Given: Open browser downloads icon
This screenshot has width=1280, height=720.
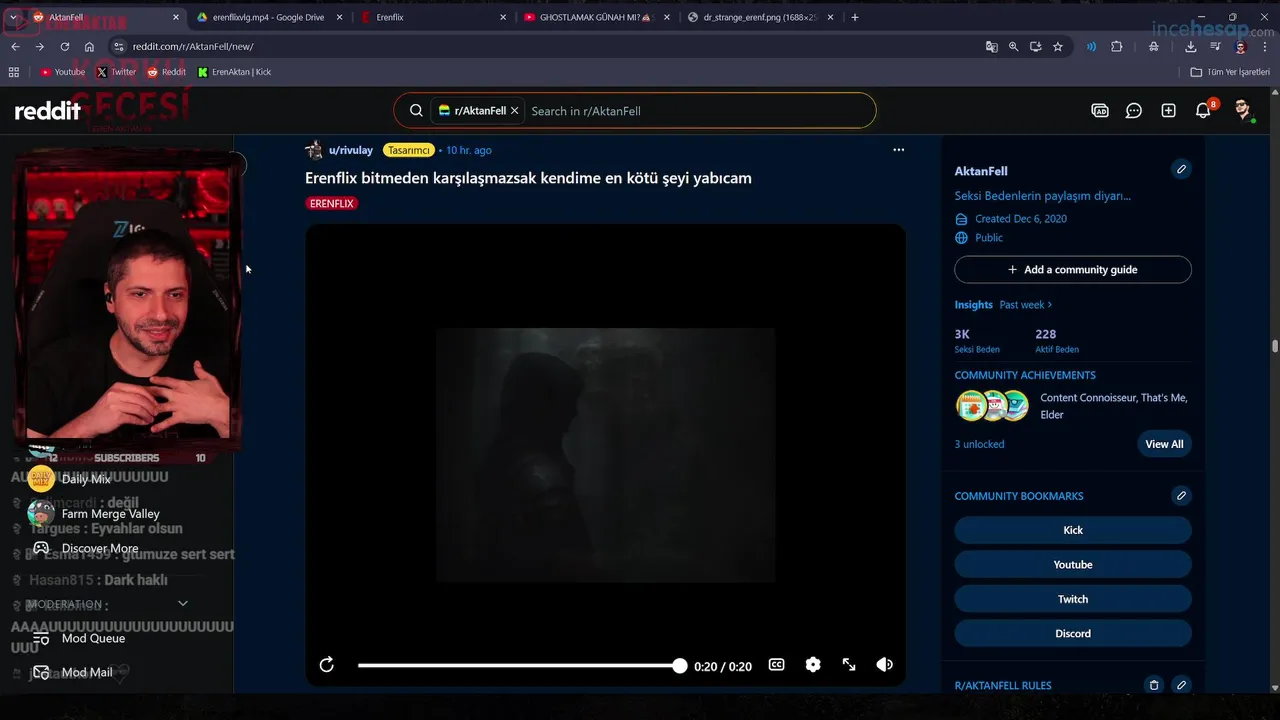Looking at the screenshot, I should pos(1190,47).
